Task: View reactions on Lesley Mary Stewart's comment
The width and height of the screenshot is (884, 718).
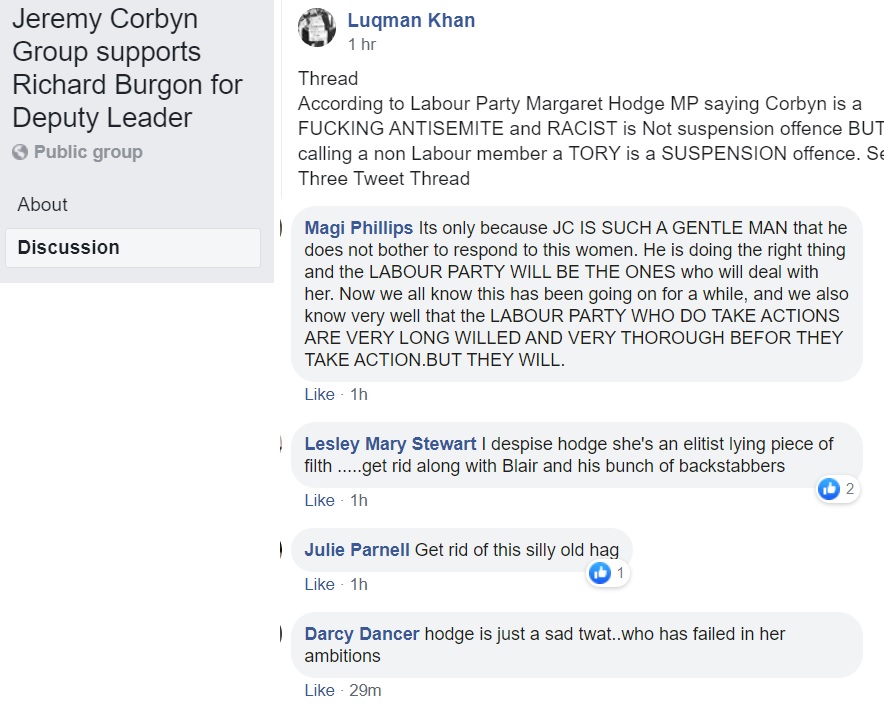Action: [x=838, y=489]
